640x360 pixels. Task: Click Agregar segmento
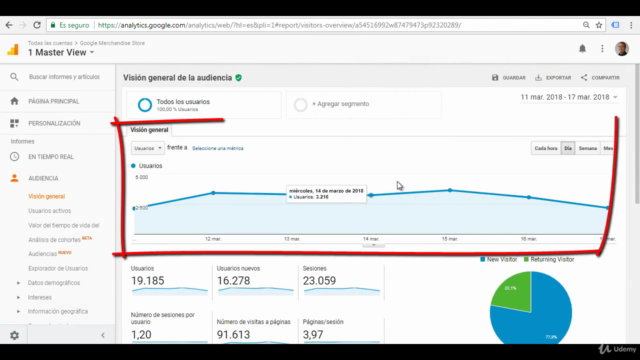pyautogui.click(x=363, y=105)
